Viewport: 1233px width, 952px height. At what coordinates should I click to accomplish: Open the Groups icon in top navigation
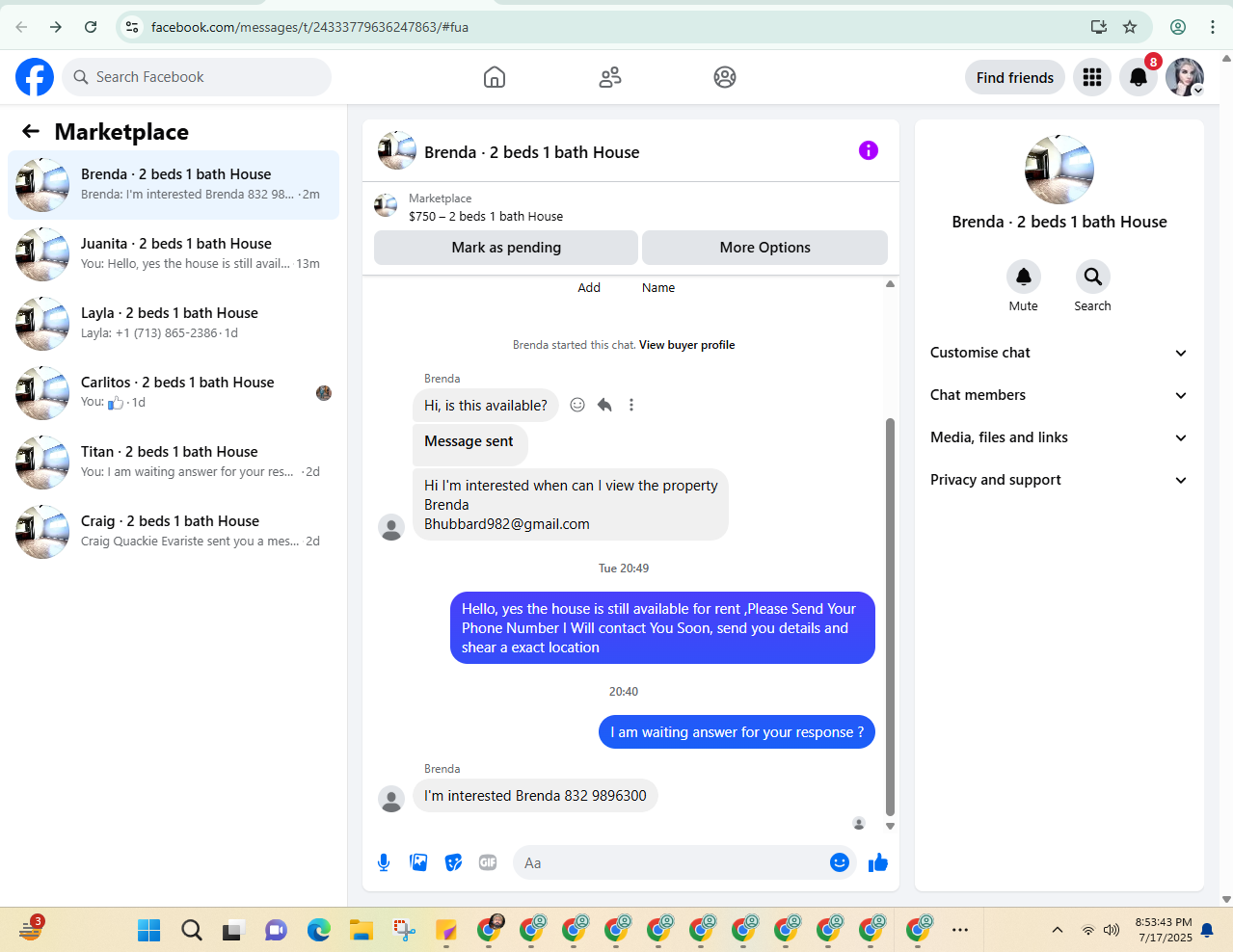click(x=725, y=77)
